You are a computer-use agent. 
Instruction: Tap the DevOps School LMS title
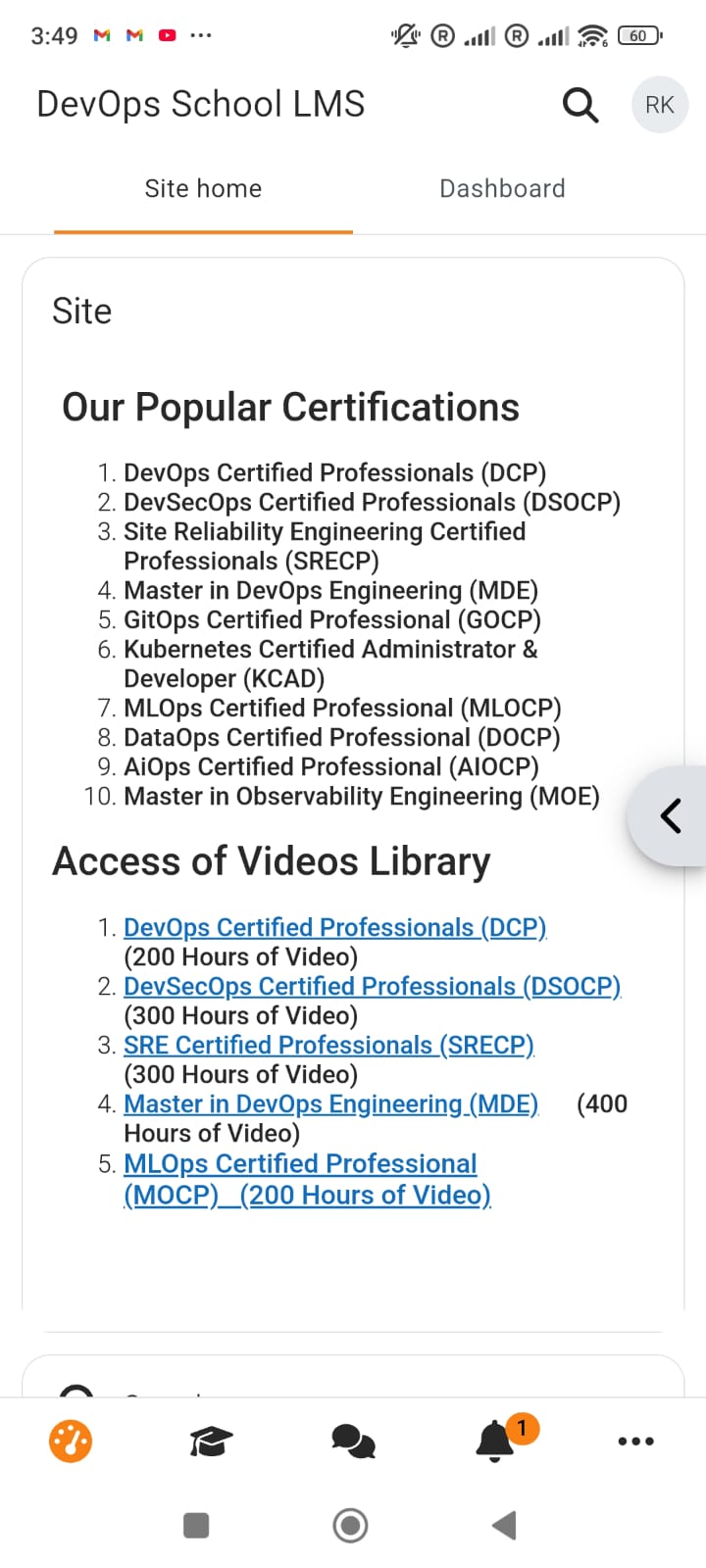(200, 104)
